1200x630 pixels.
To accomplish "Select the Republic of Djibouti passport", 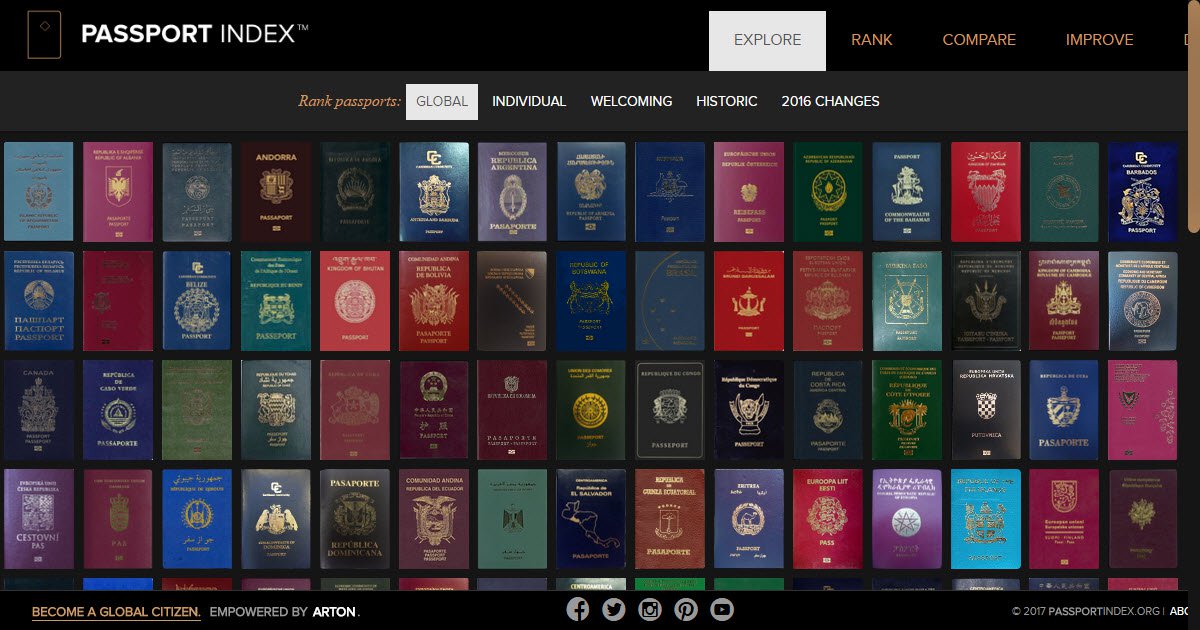I will click(197, 519).
